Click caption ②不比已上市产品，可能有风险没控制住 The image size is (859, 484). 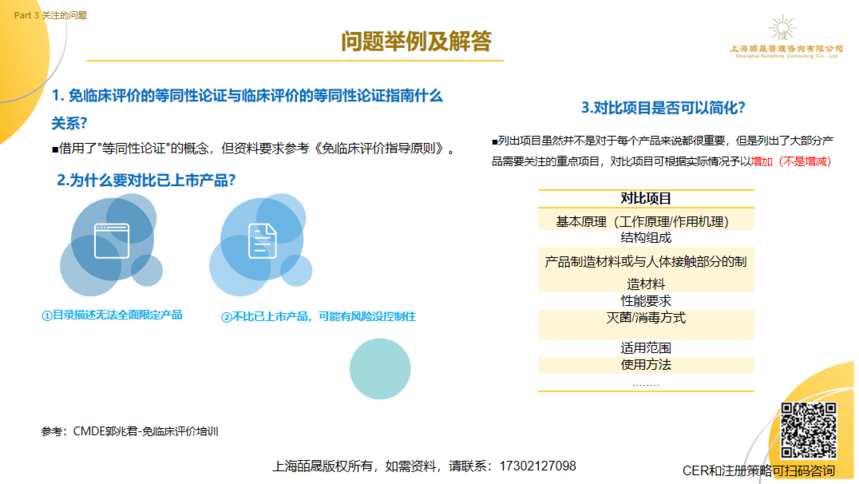tap(318, 317)
